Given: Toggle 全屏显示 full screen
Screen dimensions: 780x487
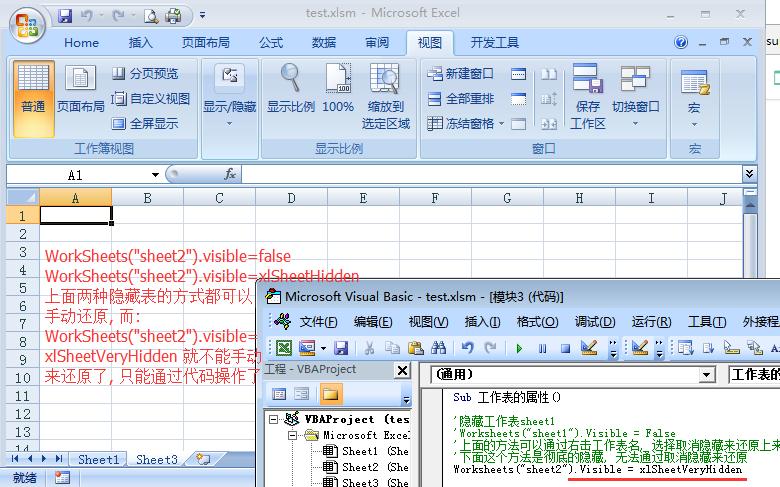Looking at the screenshot, I should coord(145,123).
